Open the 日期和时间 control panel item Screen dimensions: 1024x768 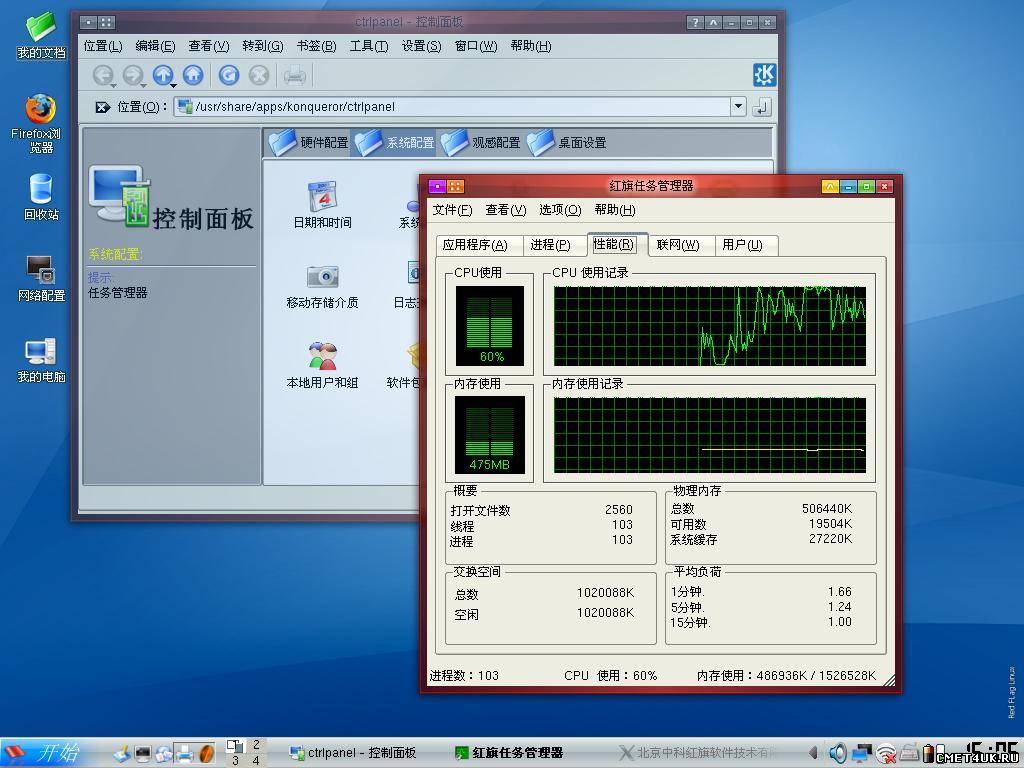coord(322,205)
